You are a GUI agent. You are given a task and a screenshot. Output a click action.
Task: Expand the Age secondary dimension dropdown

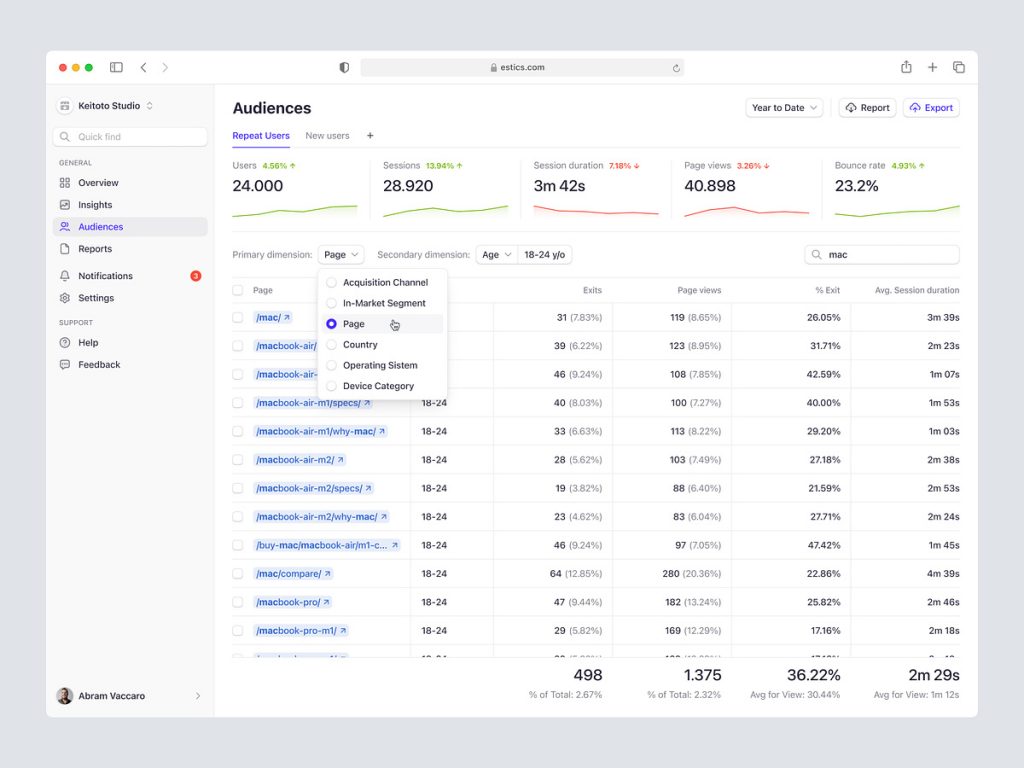click(496, 255)
